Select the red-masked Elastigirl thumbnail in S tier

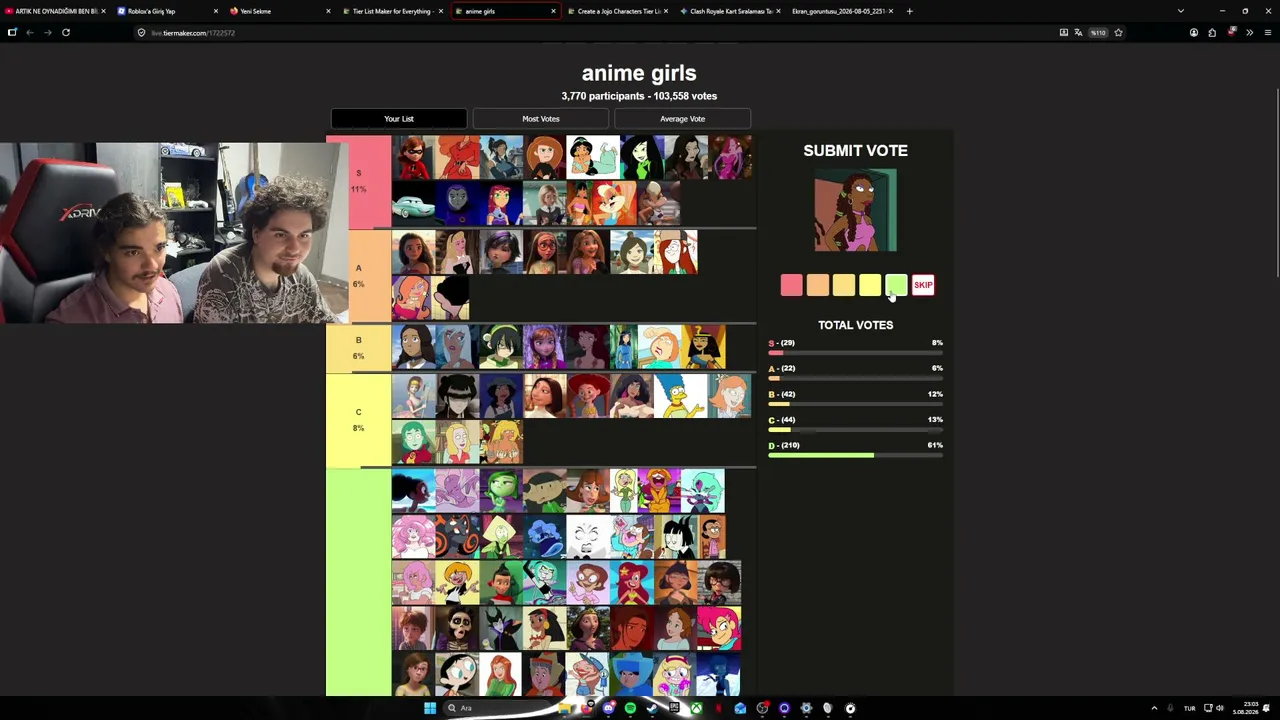tap(414, 157)
